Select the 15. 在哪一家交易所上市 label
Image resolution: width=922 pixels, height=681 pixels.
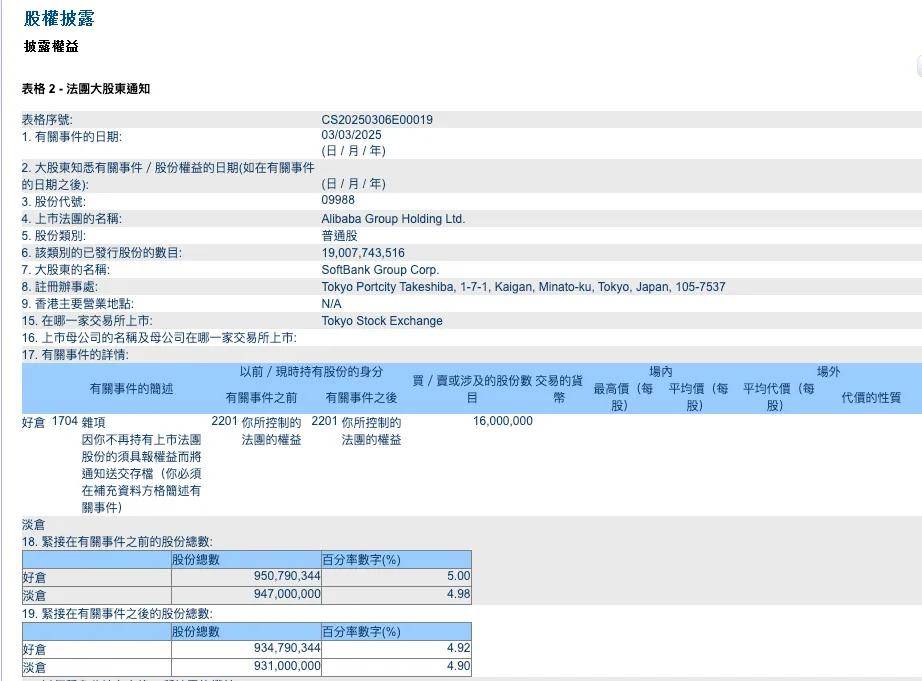pos(87,321)
